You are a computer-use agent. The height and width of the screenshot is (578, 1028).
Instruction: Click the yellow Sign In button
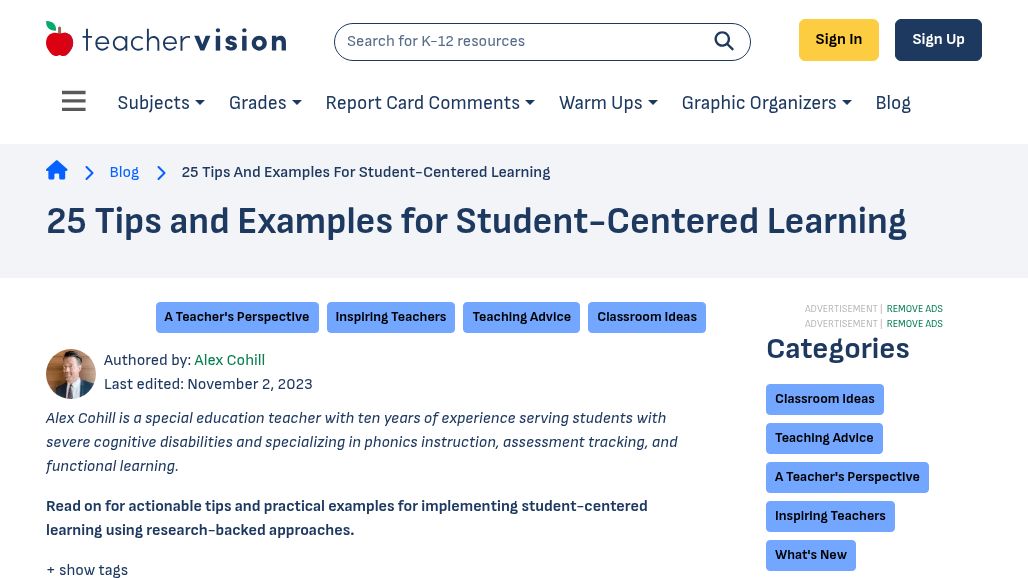point(838,40)
